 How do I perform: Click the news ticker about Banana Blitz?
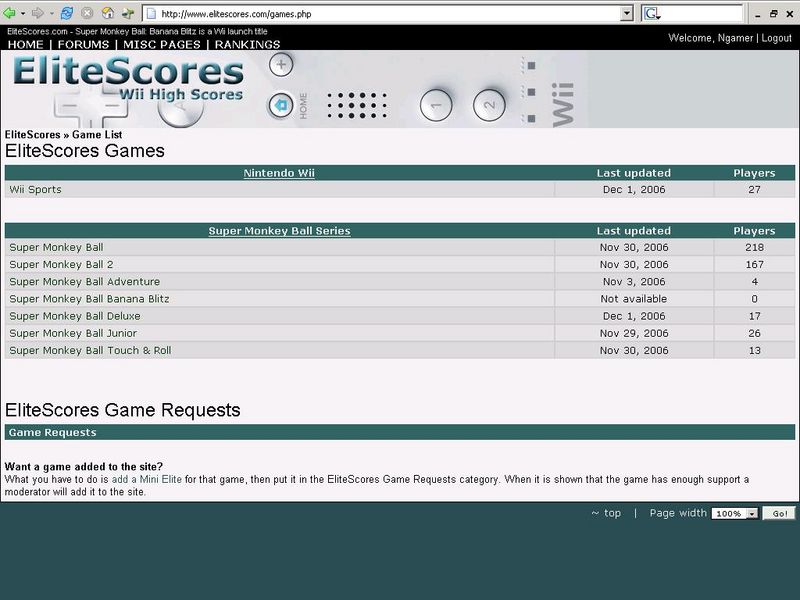click(x=137, y=31)
